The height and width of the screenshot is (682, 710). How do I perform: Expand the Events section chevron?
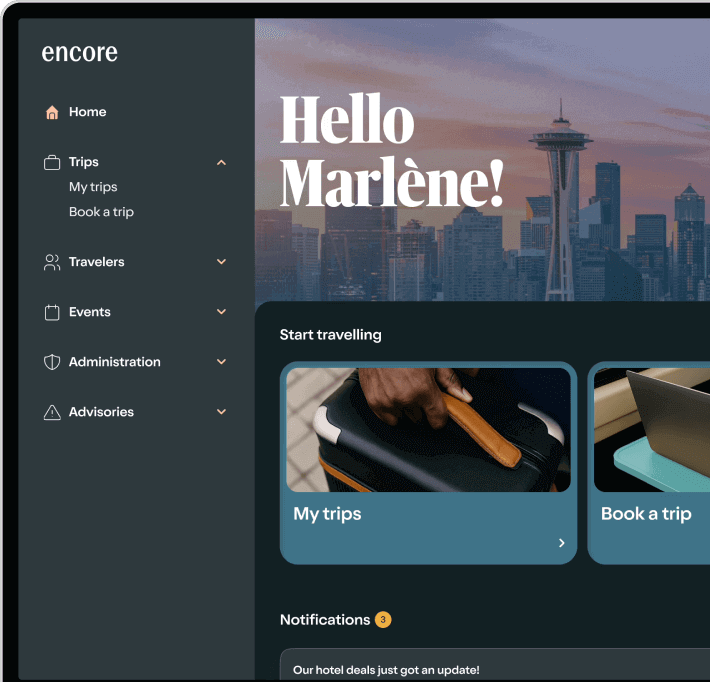click(221, 312)
